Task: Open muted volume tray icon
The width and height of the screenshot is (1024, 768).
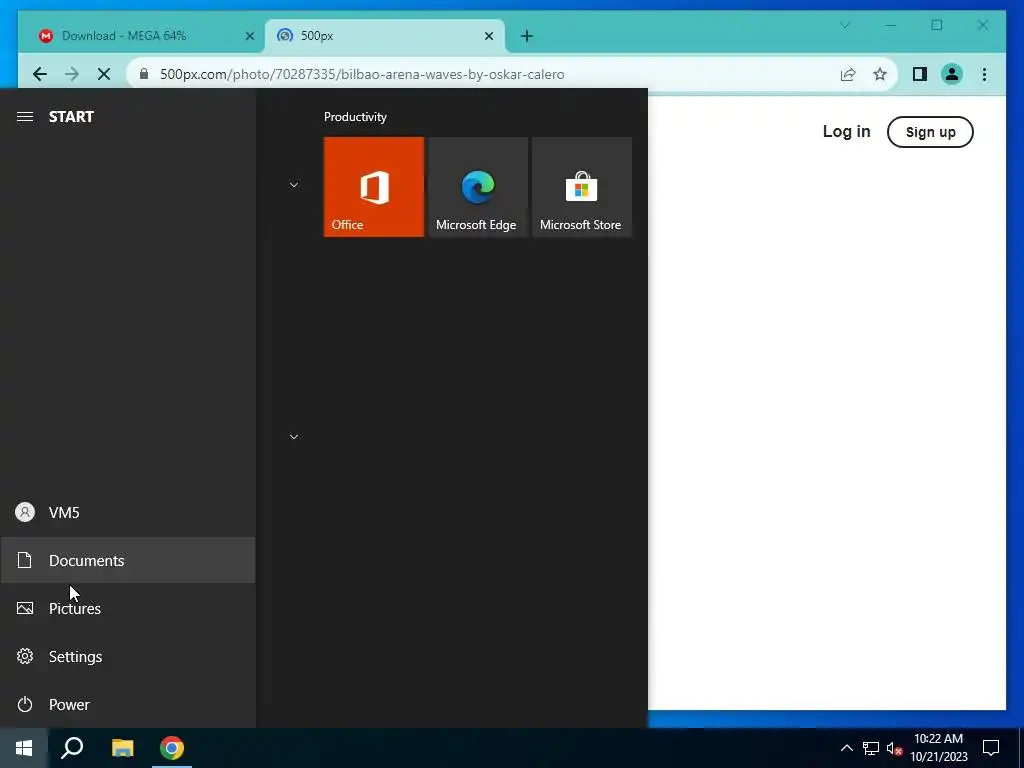Action: point(894,748)
